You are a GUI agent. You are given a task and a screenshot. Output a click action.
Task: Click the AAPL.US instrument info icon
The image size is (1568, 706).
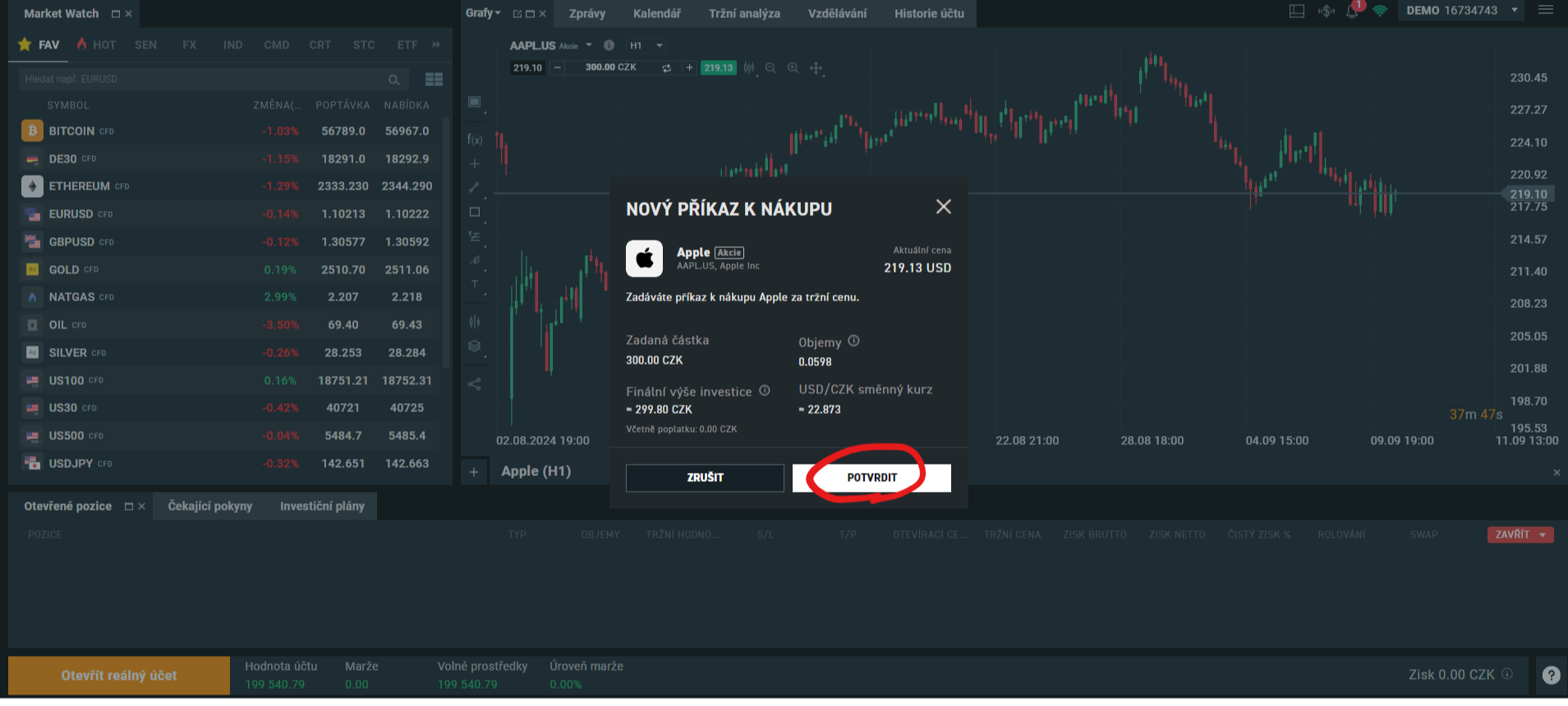609,46
